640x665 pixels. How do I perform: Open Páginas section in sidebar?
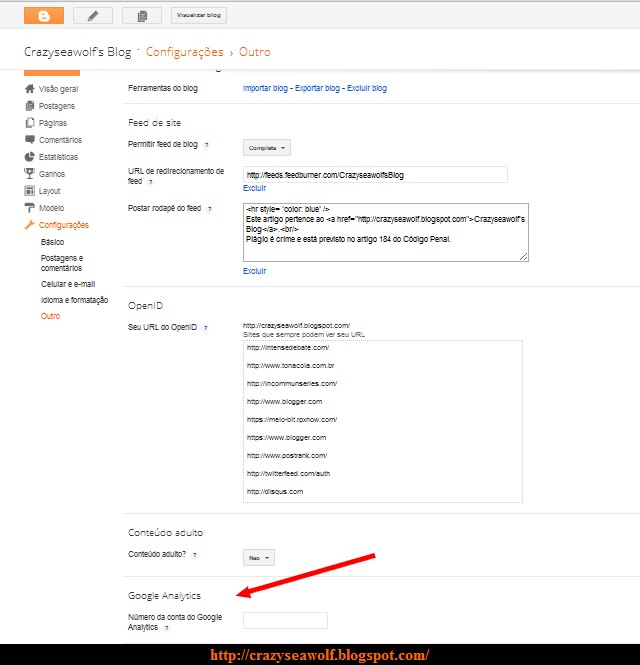pyautogui.click(x=53, y=123)
